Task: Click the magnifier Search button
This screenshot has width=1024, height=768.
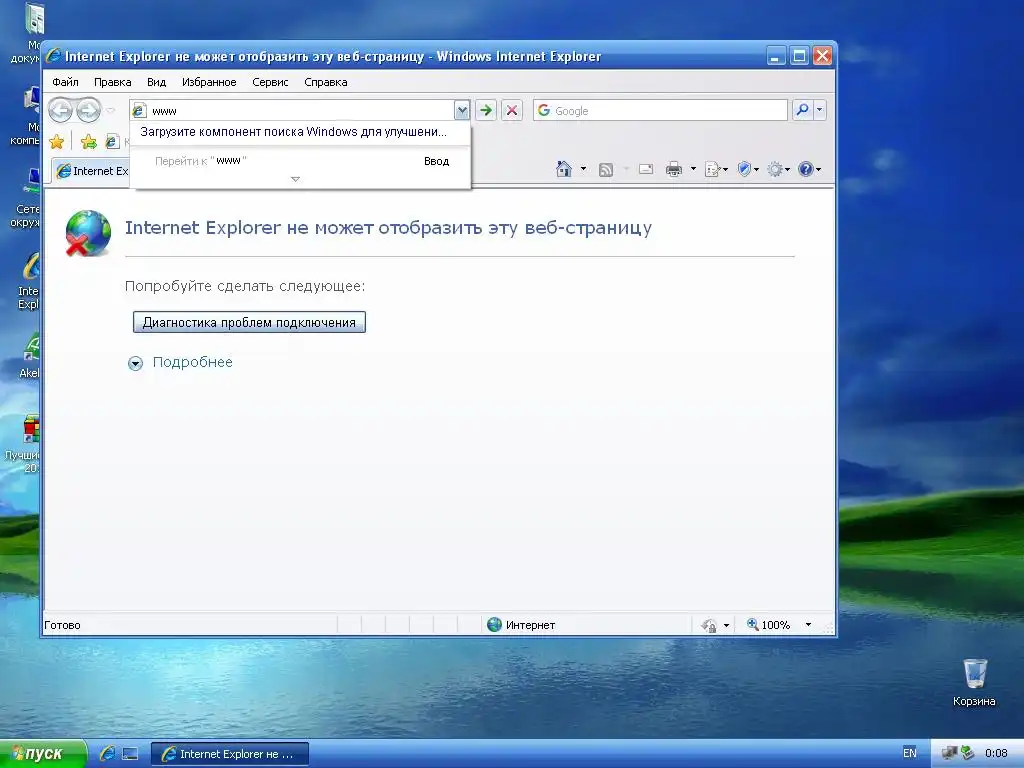Action: pos(802,110)
